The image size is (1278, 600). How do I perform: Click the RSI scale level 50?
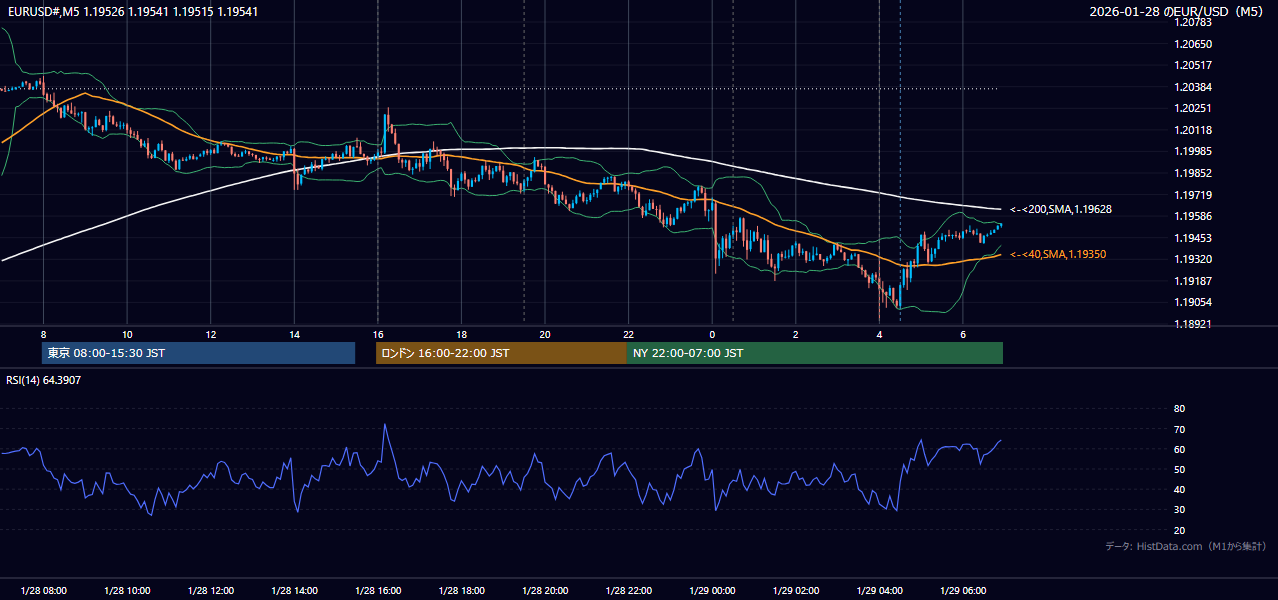(x=1179, y=469)
